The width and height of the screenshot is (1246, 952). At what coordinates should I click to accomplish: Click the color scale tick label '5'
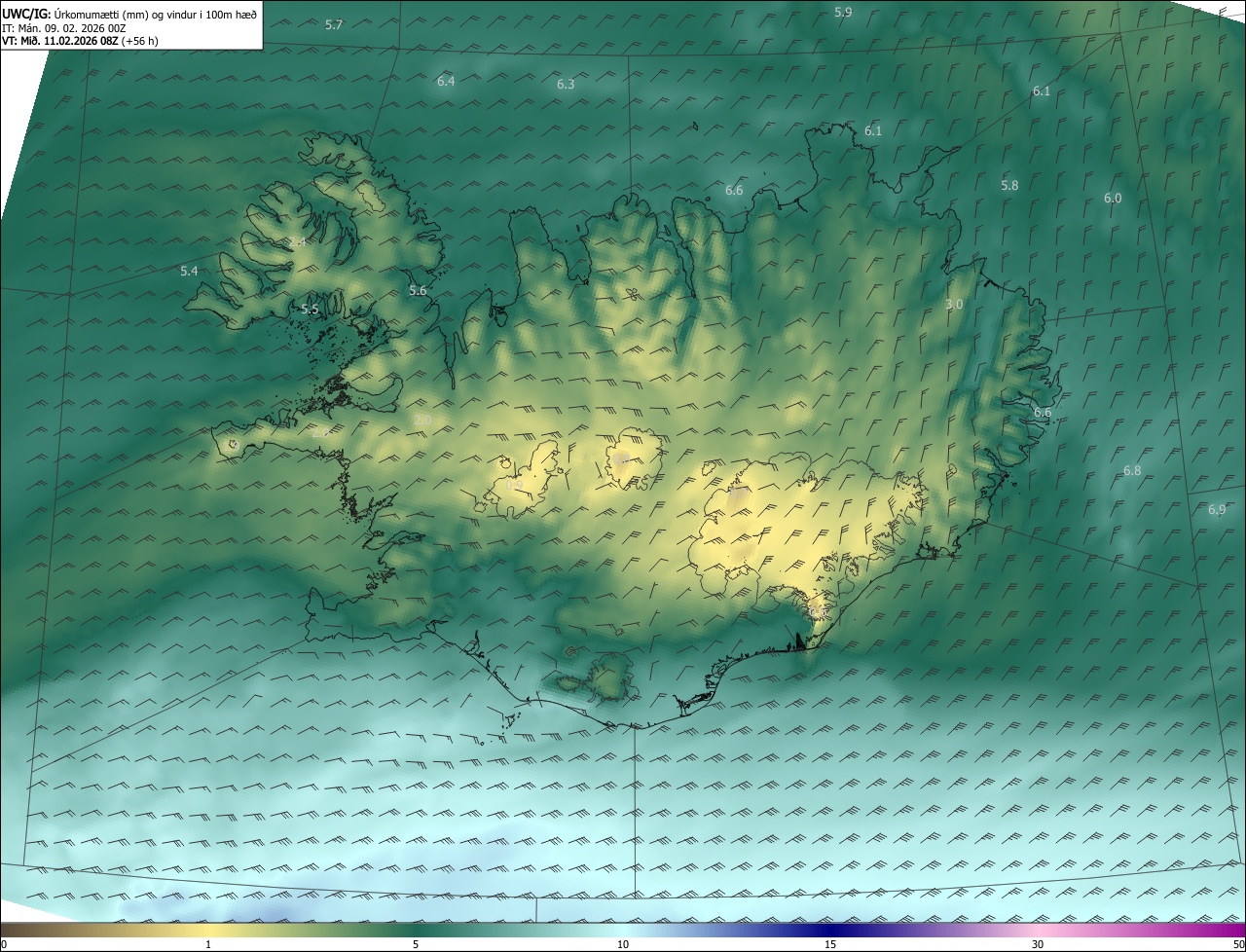[x=416, y=944]
